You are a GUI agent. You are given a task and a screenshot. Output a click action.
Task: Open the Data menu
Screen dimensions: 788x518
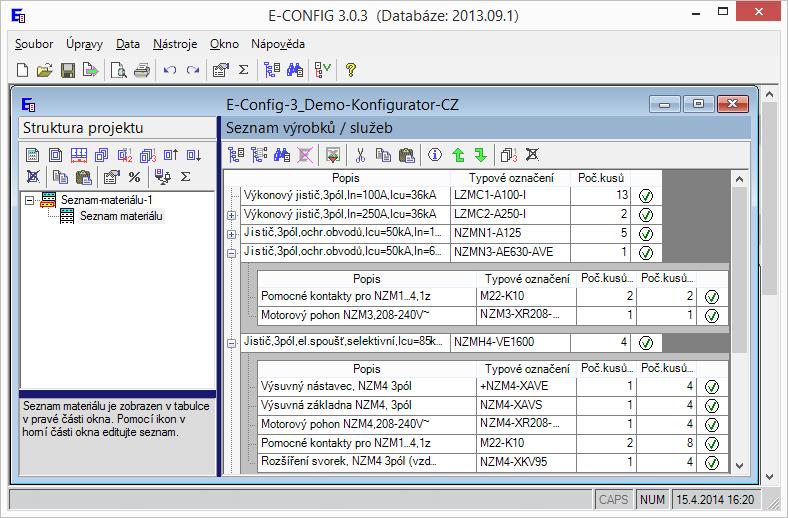click(x=128, y=44)
